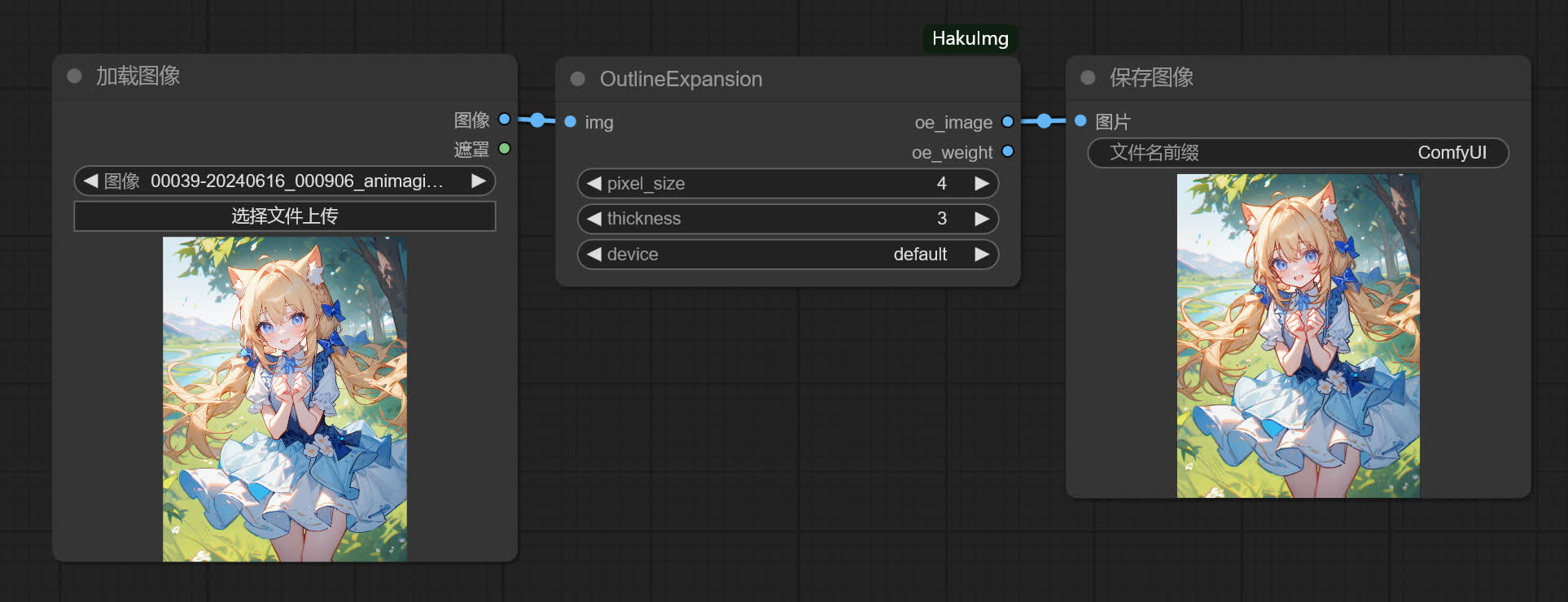This screenshot has height=602, width=1568.
Task: Decrease pixel_size with left arrow
Action: pos(594,183)
